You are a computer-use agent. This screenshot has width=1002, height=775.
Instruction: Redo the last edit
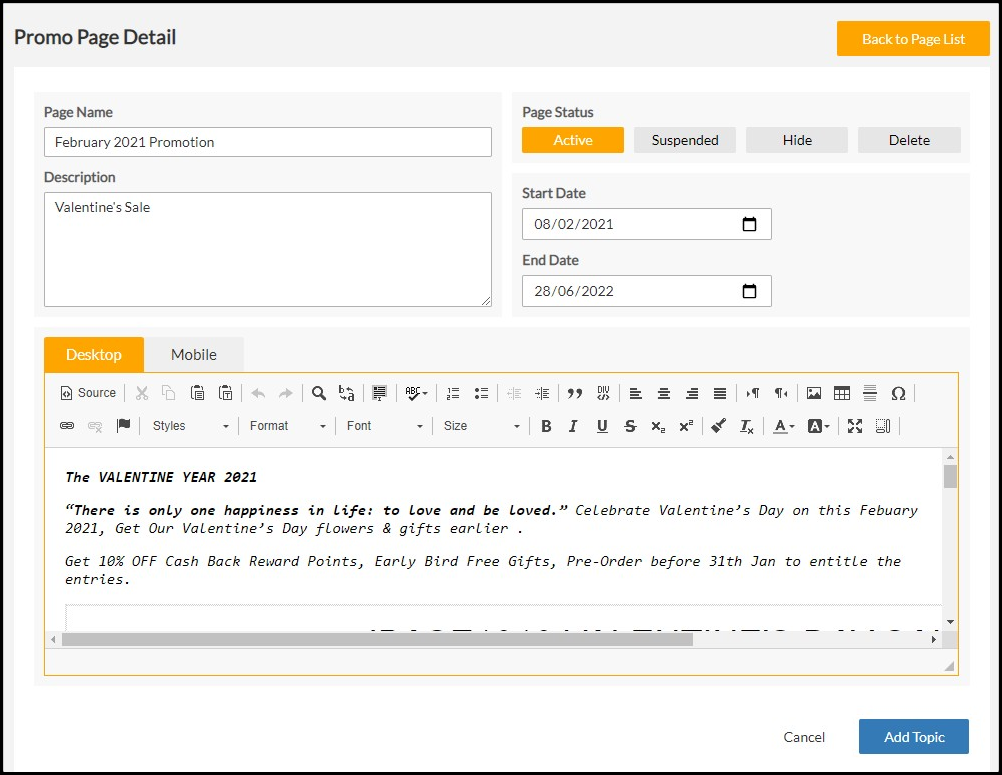click(286, 393)
